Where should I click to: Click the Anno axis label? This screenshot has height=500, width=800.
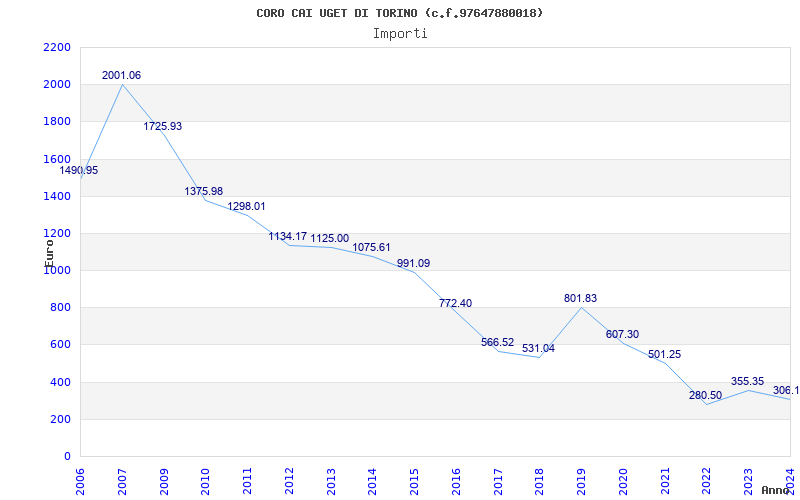(776, 491)
